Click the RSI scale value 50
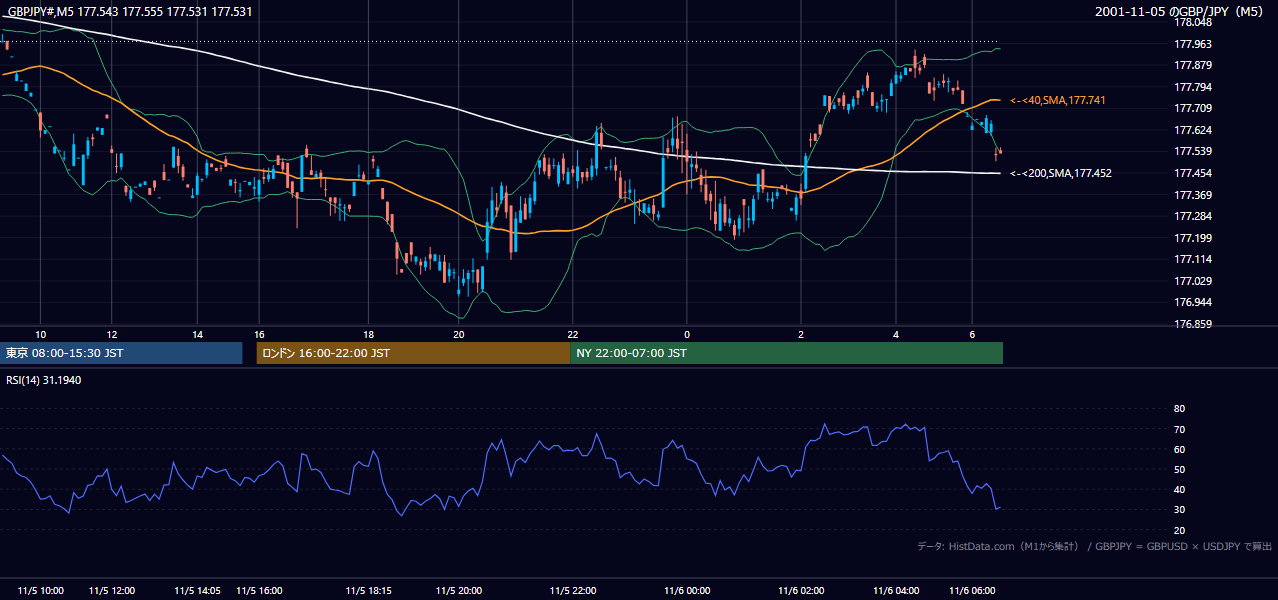The image size is (1278, 600). pyautogui.click(x=1179, y=470)
